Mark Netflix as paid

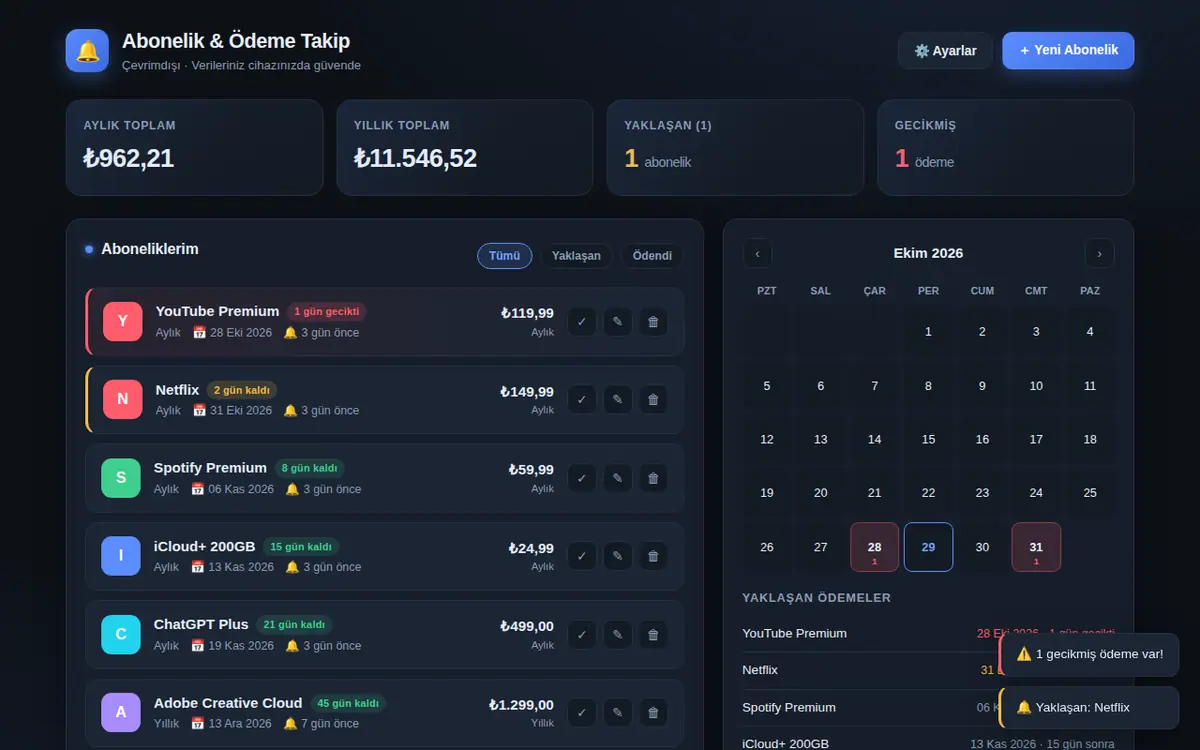coord(582,400)
